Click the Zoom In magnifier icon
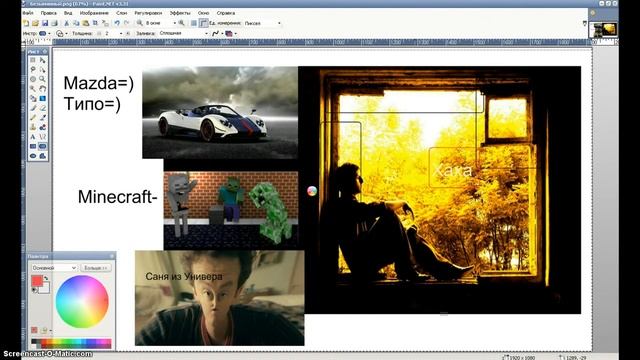This screenshot has height=360, width=640. click(182, 23)
